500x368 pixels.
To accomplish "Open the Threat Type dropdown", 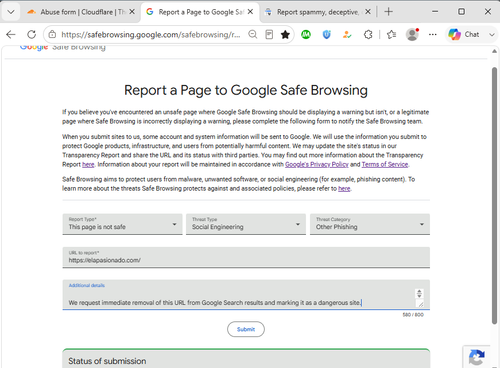I will pos(246,224).
